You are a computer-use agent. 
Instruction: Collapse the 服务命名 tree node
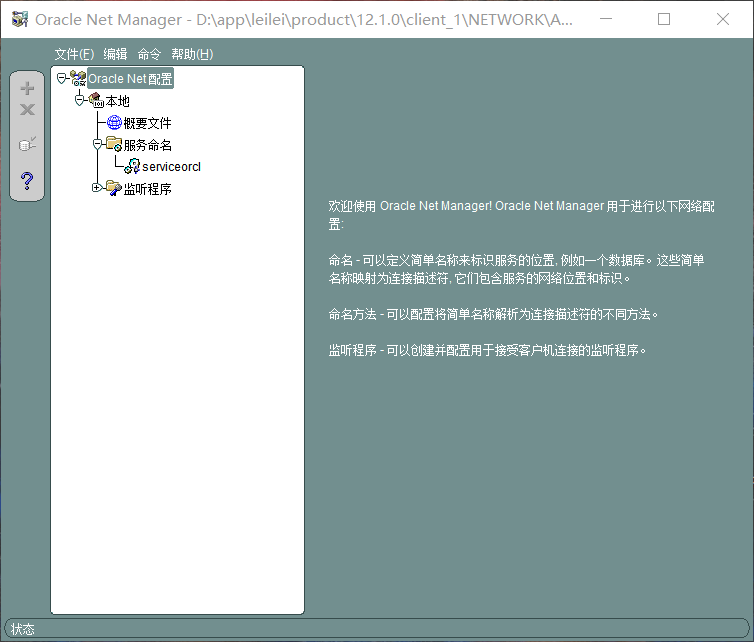pyautogui.click(x=97, y=144)
